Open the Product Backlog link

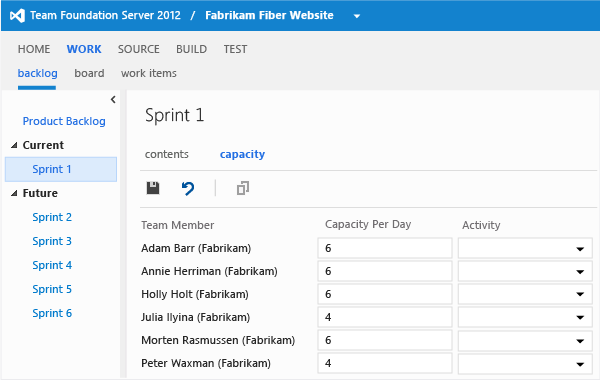tap(64, 121)
